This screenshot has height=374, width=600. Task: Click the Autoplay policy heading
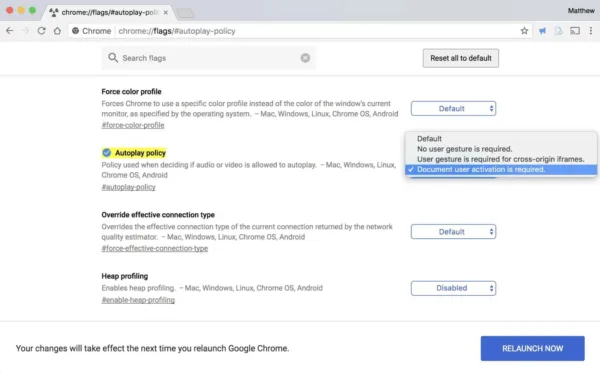coord(140,153)
